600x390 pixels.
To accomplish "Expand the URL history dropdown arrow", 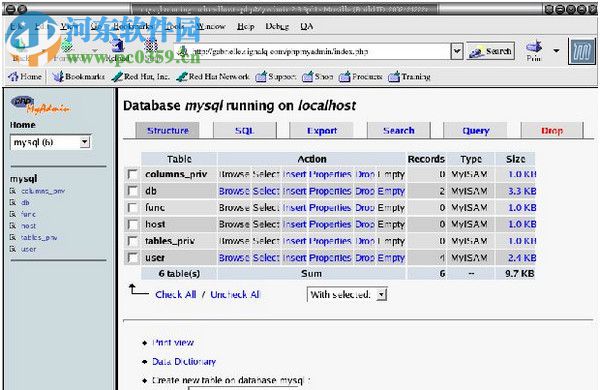I will (457, 51).
